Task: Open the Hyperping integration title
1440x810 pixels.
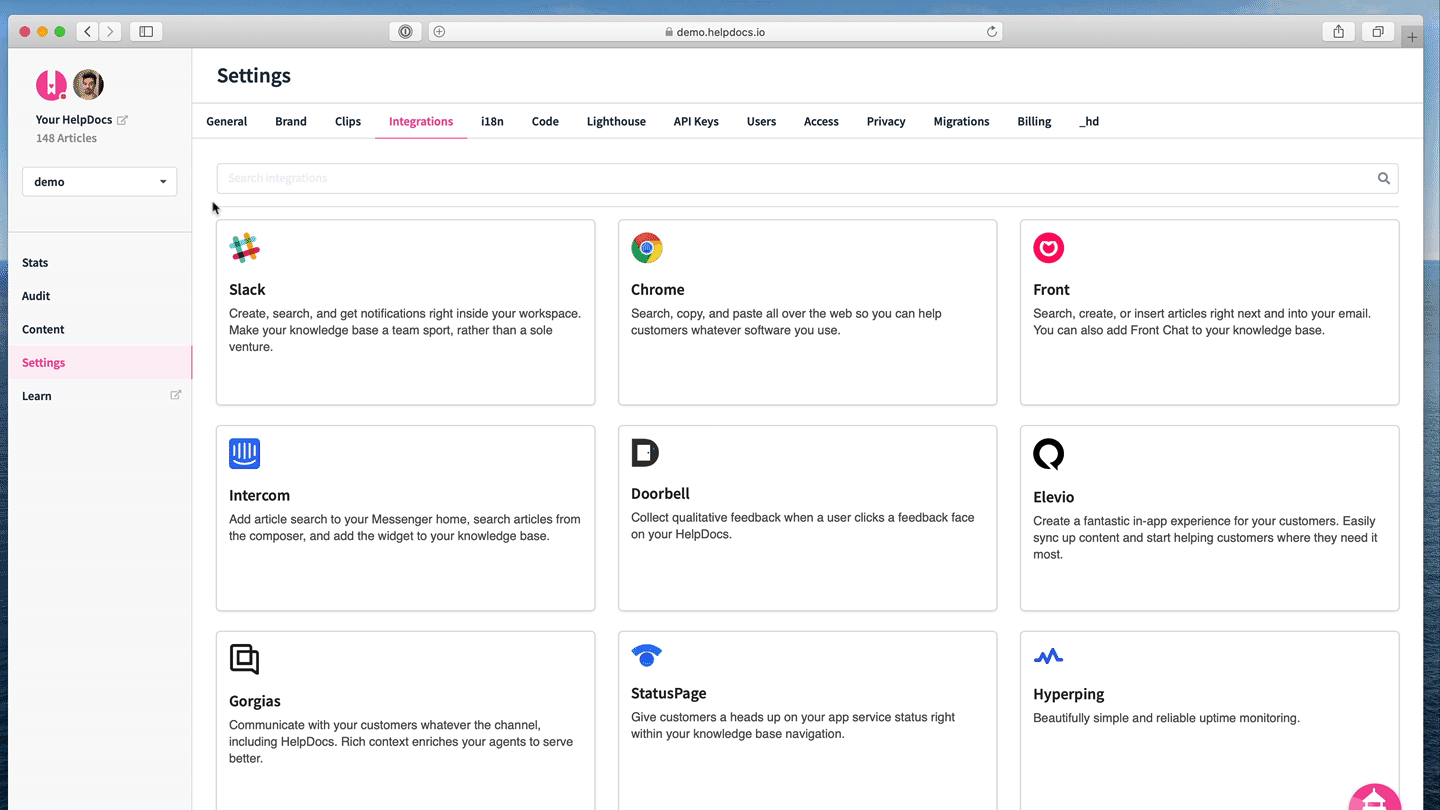Action: click(x=1069, y=694)
